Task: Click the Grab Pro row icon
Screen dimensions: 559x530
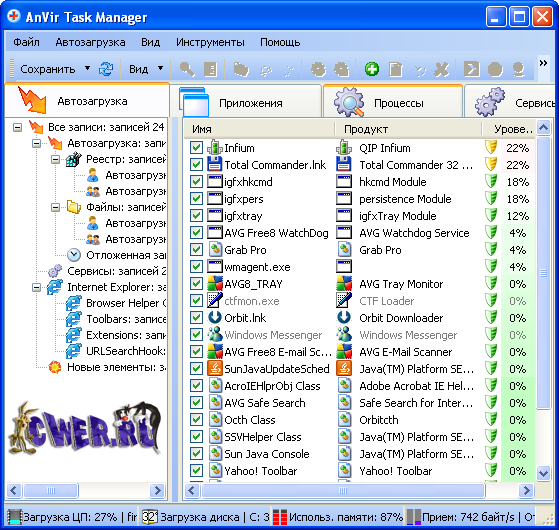Action: point(215,249)
